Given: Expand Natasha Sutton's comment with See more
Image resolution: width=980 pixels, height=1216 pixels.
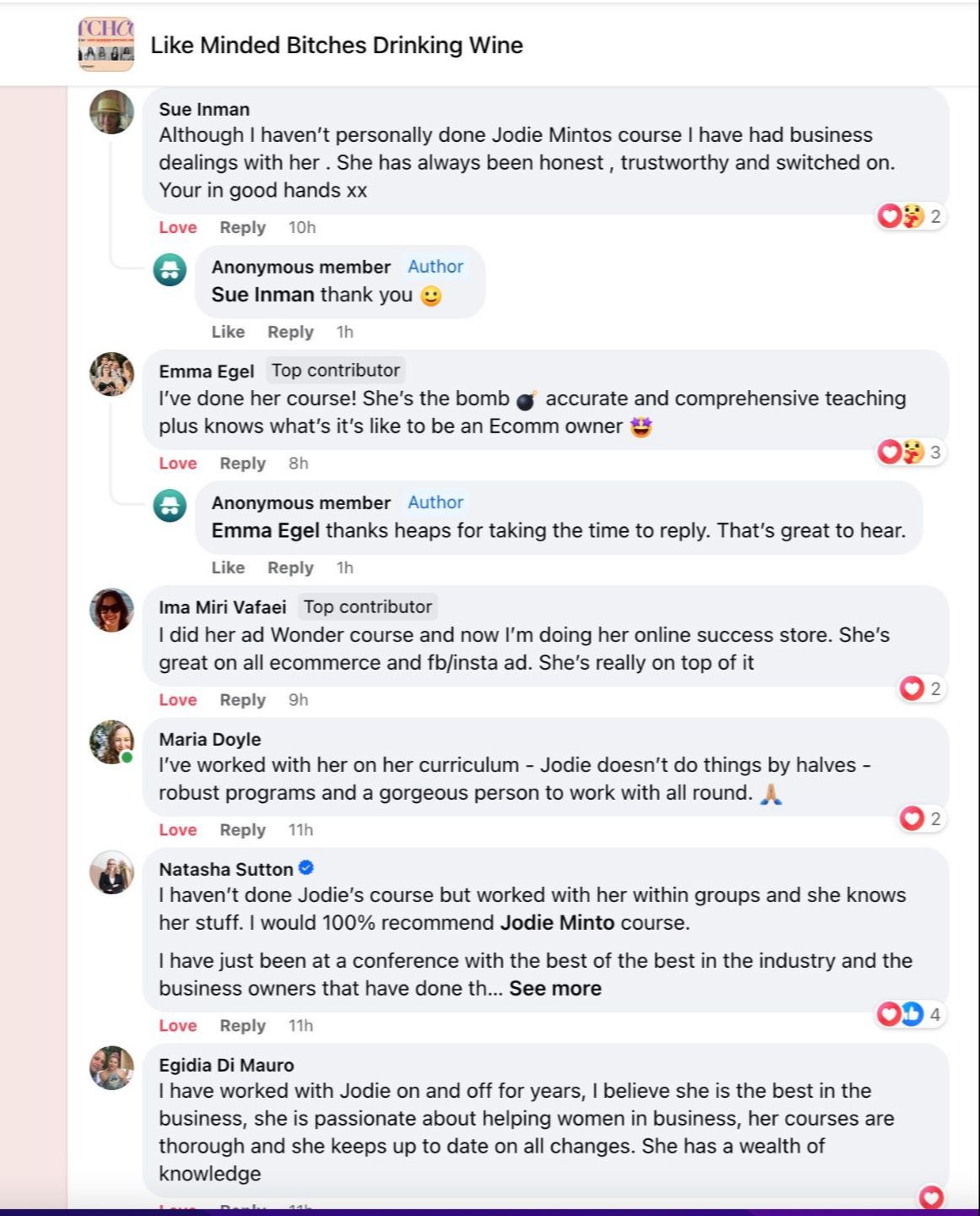Looking at the screenshot, I should tap(555, 988).
